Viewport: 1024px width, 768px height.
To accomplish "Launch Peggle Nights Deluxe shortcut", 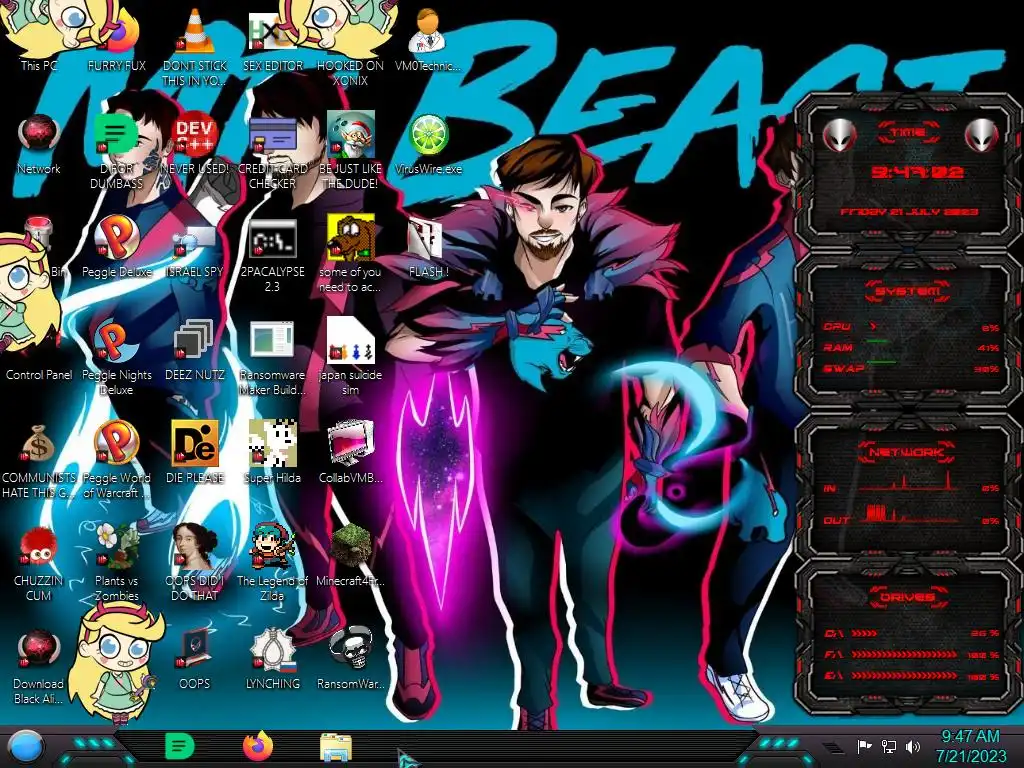I will point(116,358).
